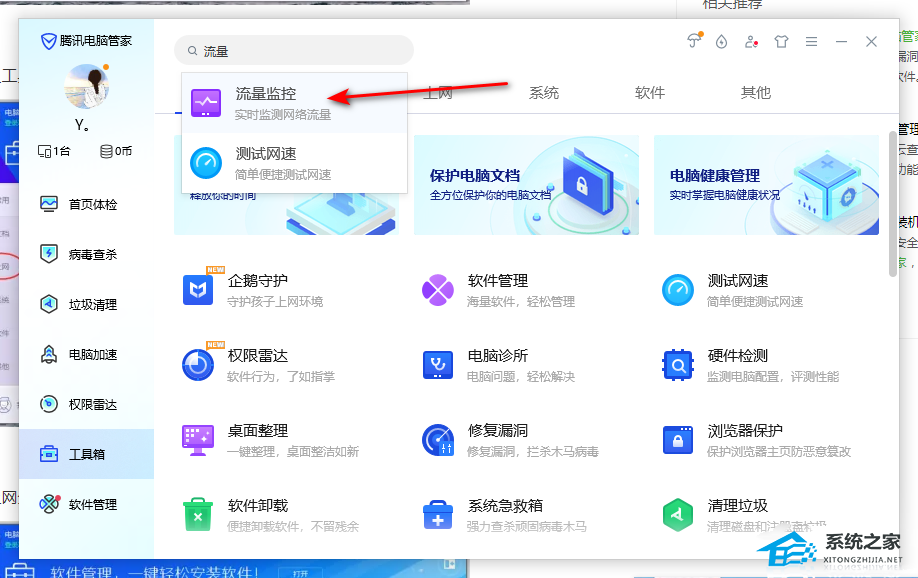The height and width of the screenshot is (578, 918).
Task: Open 病毒查杀 in sidebar
Action: coord(87,254)
